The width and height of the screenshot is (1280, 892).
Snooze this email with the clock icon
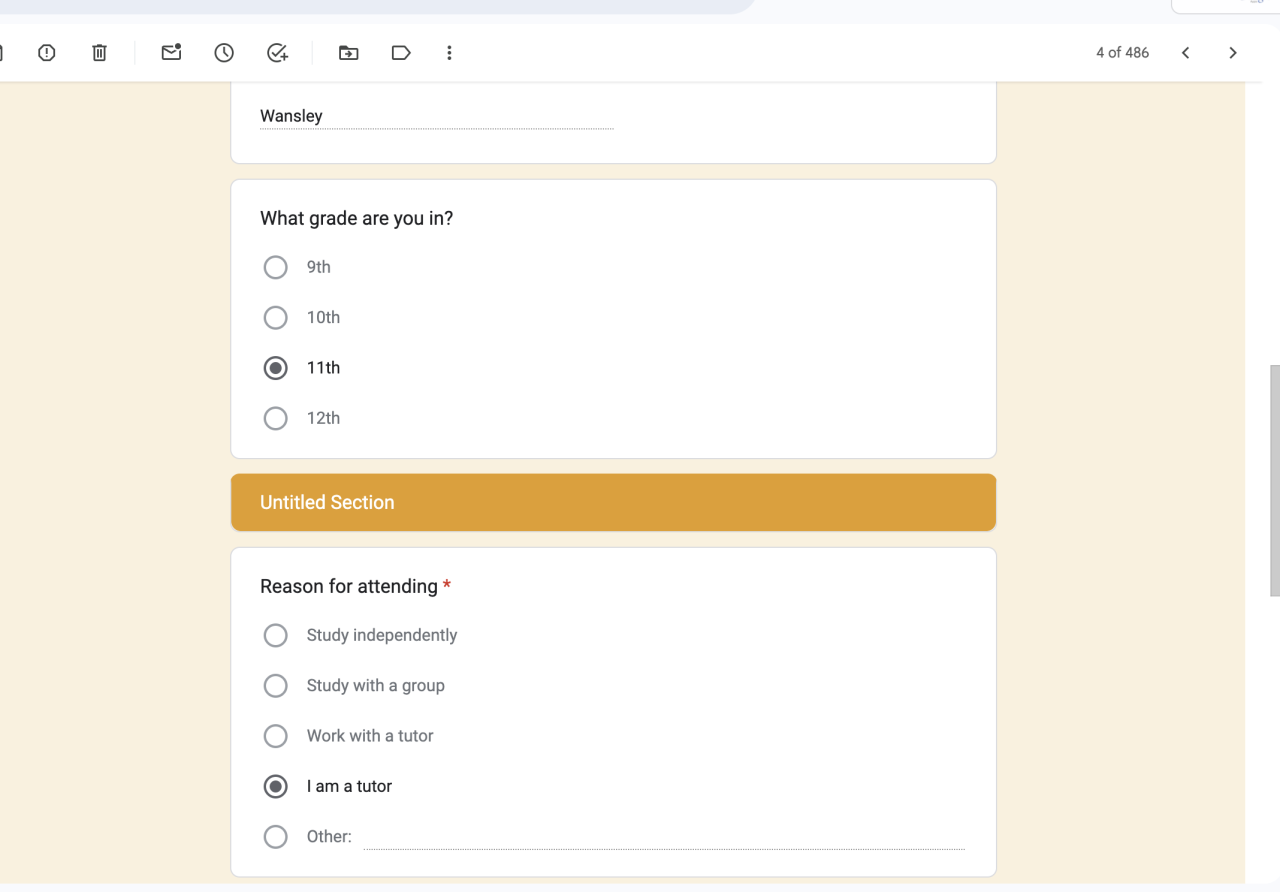224,53
